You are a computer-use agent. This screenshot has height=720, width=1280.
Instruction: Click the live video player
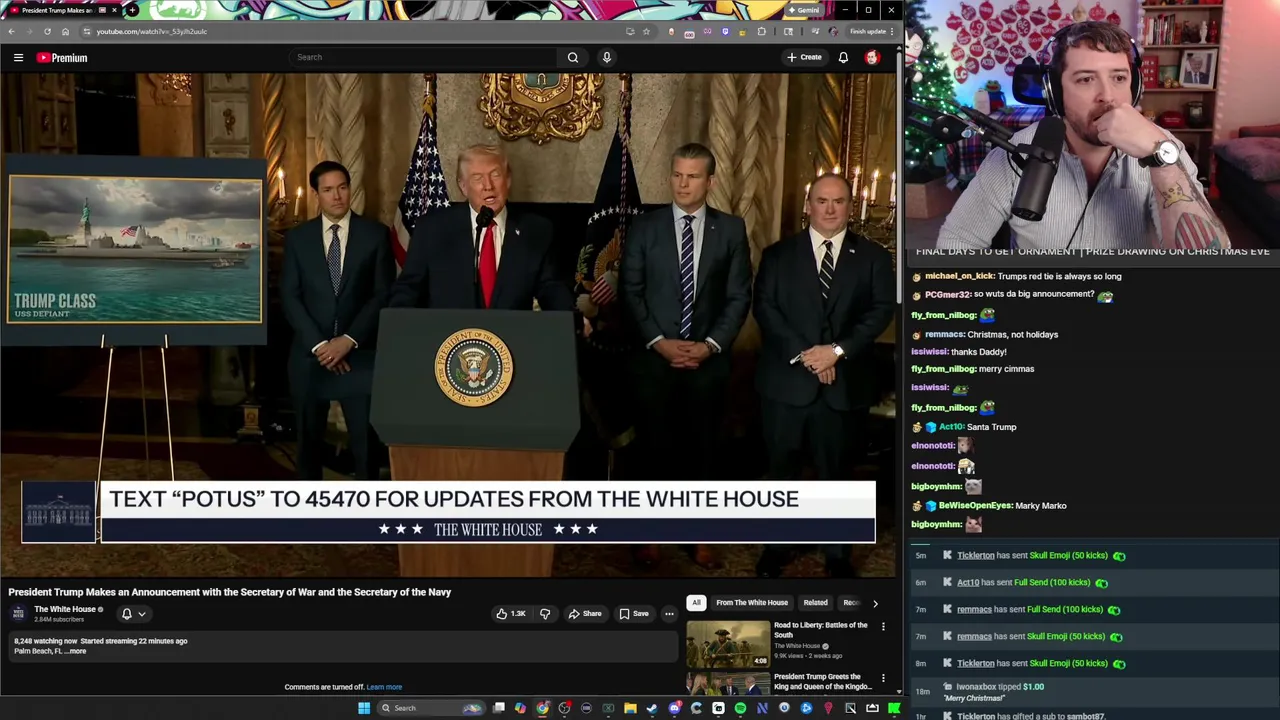click(448, 325)
